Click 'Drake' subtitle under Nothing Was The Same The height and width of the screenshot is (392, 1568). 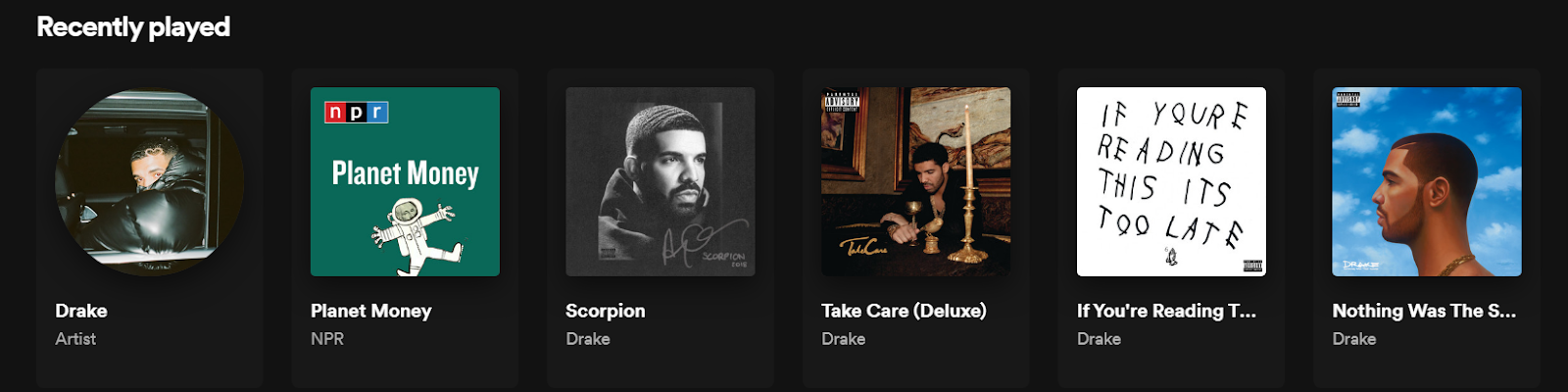pyautogui.click(x=1354, y=339)
